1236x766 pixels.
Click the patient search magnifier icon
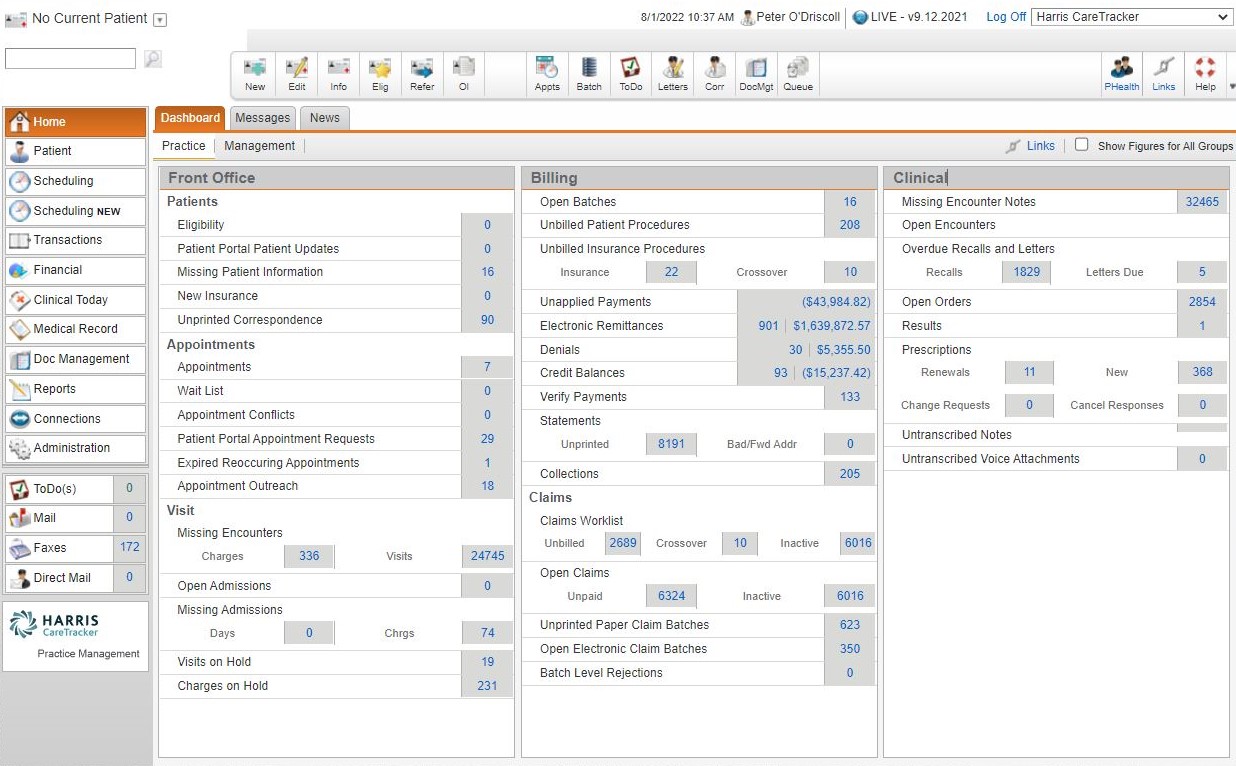pyautogui.click(x=152, y=59)
